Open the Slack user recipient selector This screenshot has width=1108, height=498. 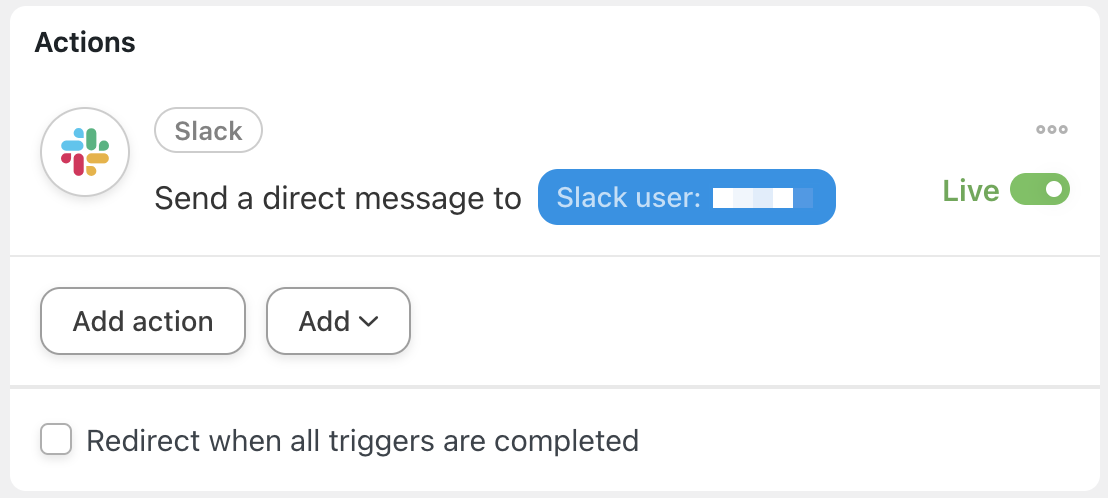pyautogui.click(x=686, y=198)
